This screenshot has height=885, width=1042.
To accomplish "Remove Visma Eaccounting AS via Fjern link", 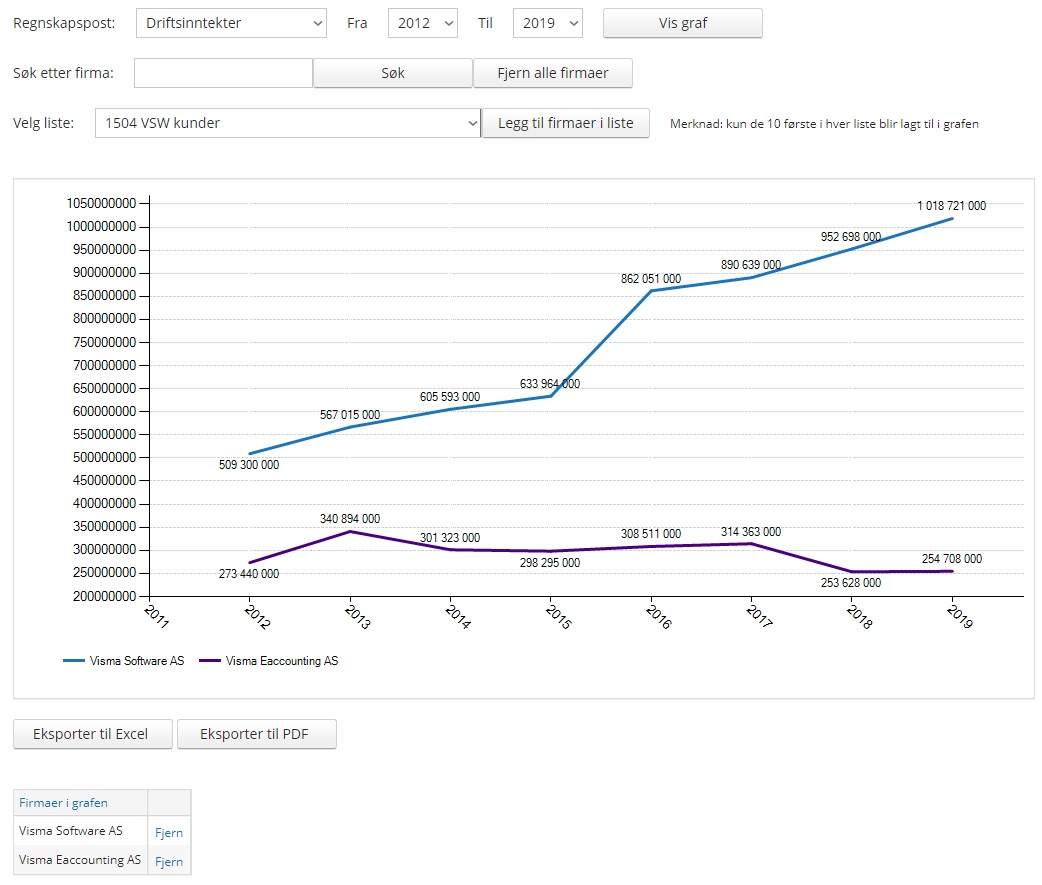I will 168,861.
